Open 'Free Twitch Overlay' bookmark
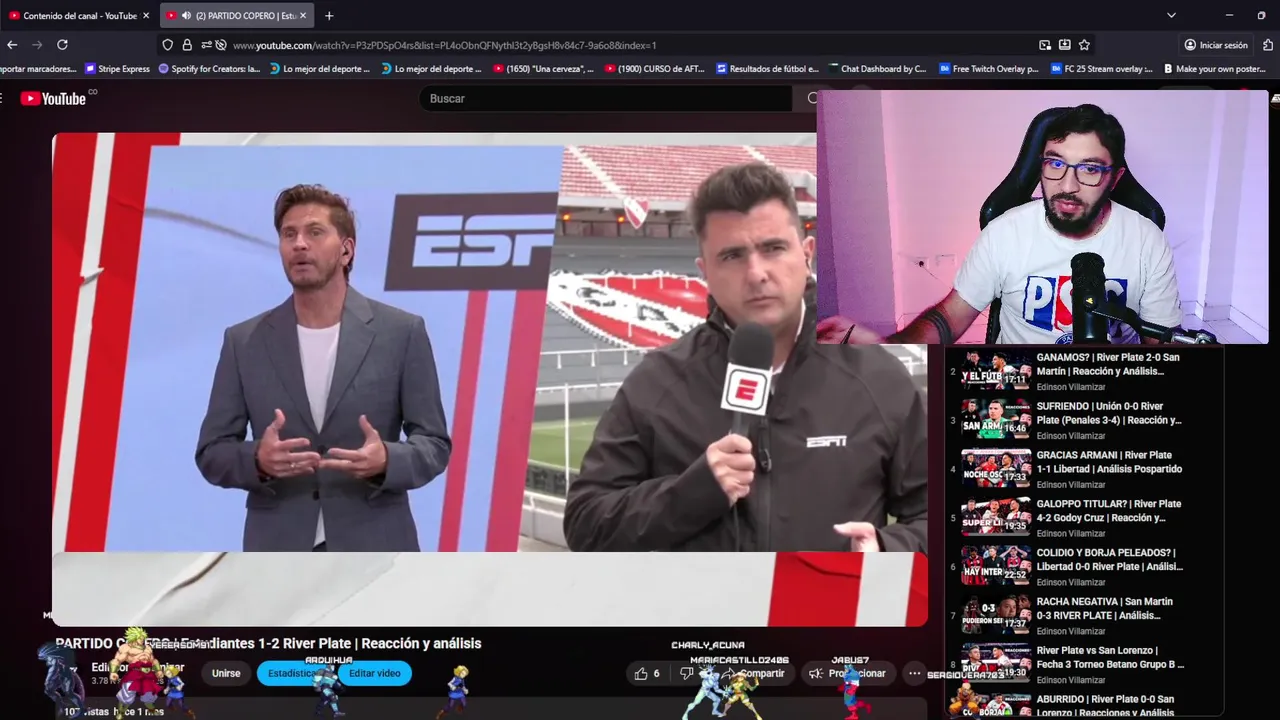This screenshot has height=720, width=1280. pos(989,69)
